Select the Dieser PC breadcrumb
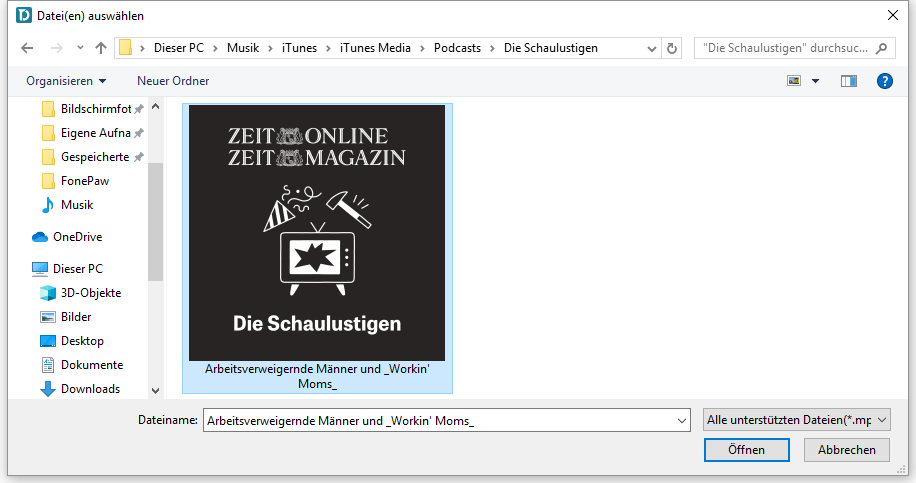916x483 pixels. point(179,48)
